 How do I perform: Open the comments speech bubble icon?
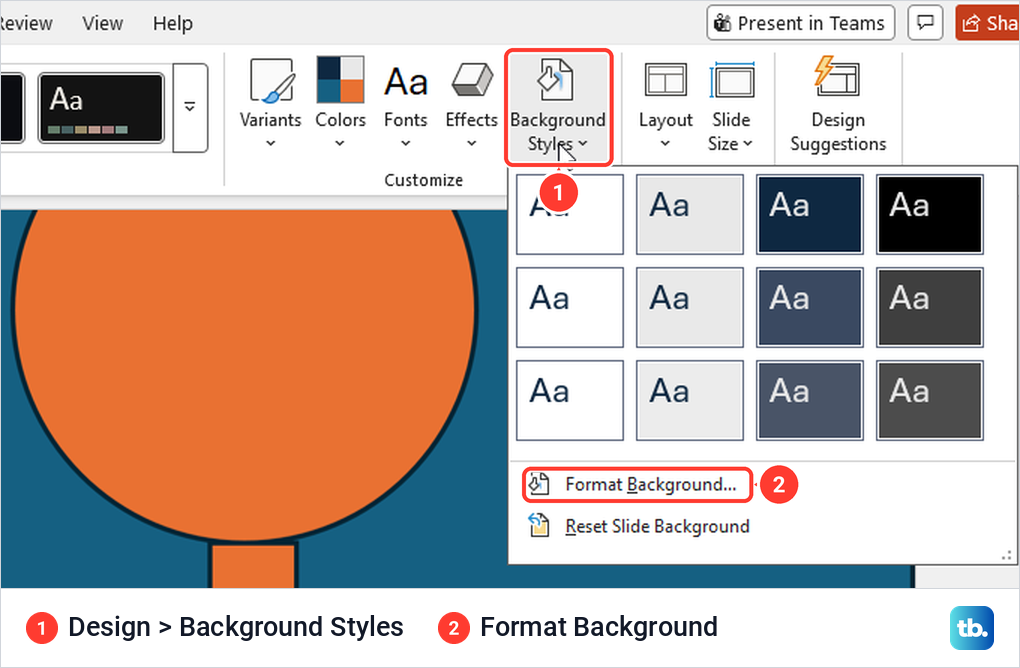click(925, 23)
